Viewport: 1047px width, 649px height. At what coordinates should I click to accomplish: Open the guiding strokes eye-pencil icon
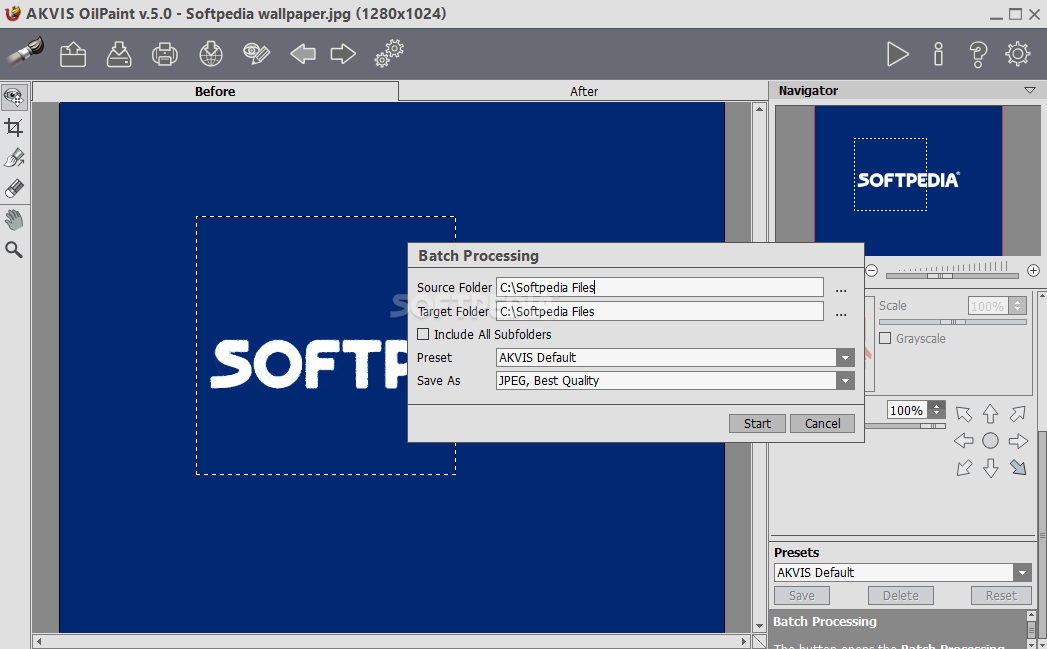pos(256,54)
